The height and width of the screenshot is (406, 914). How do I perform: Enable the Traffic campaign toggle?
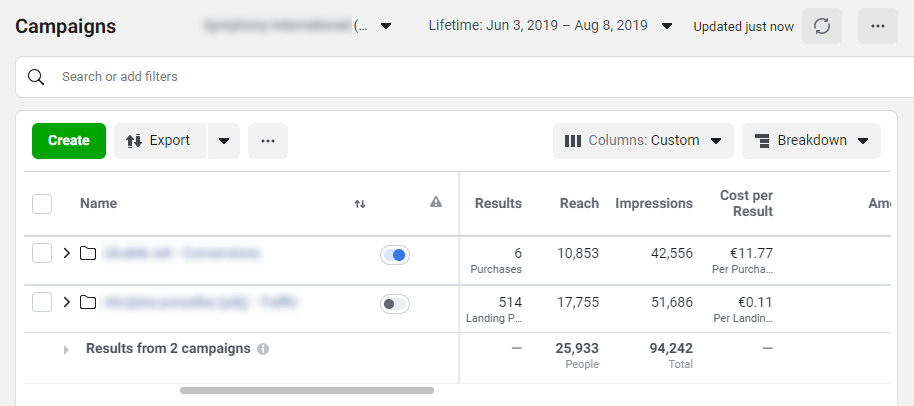point(395,303)
